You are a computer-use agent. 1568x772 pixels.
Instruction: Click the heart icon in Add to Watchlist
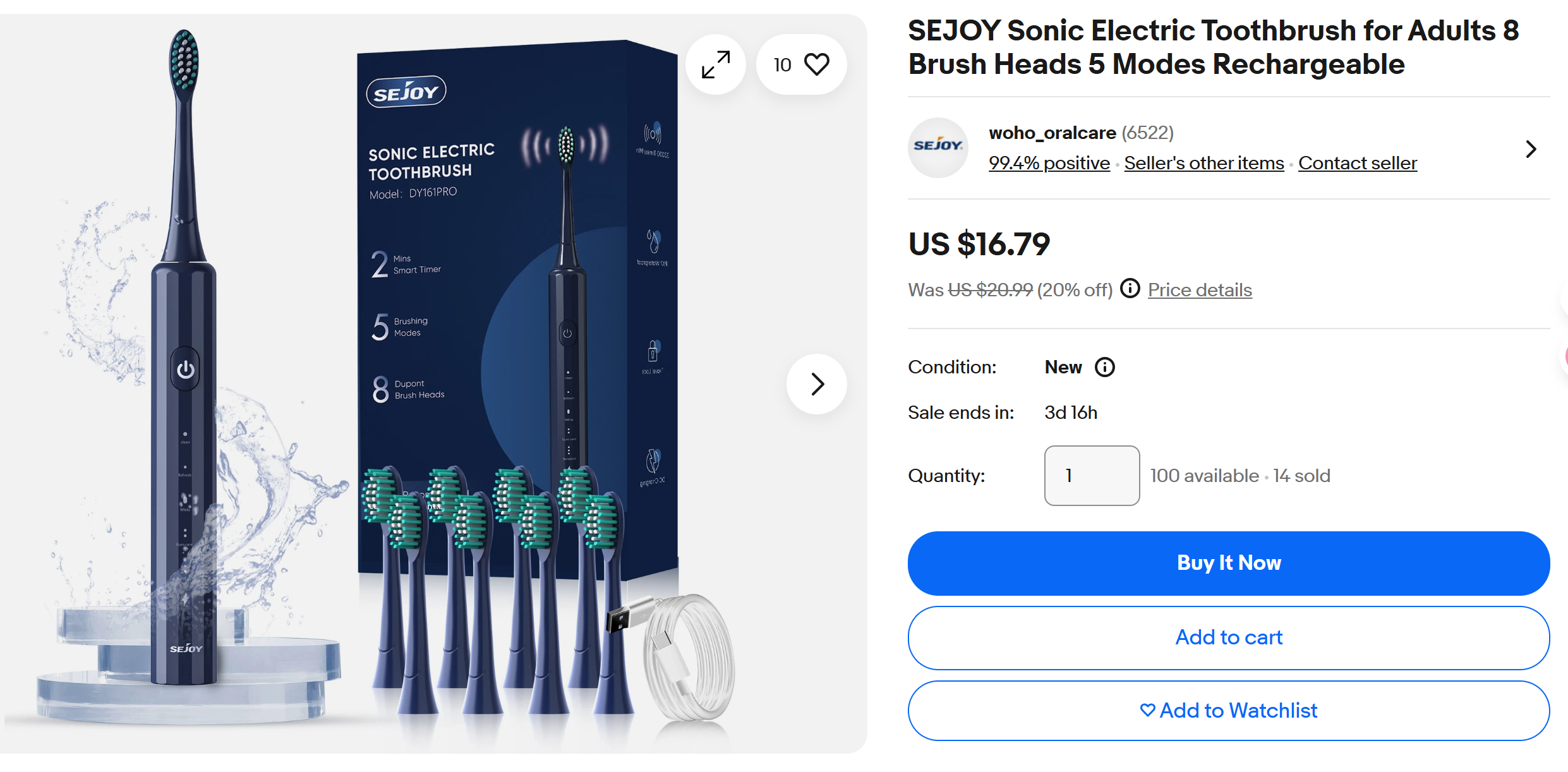(x=1147, y=710)
